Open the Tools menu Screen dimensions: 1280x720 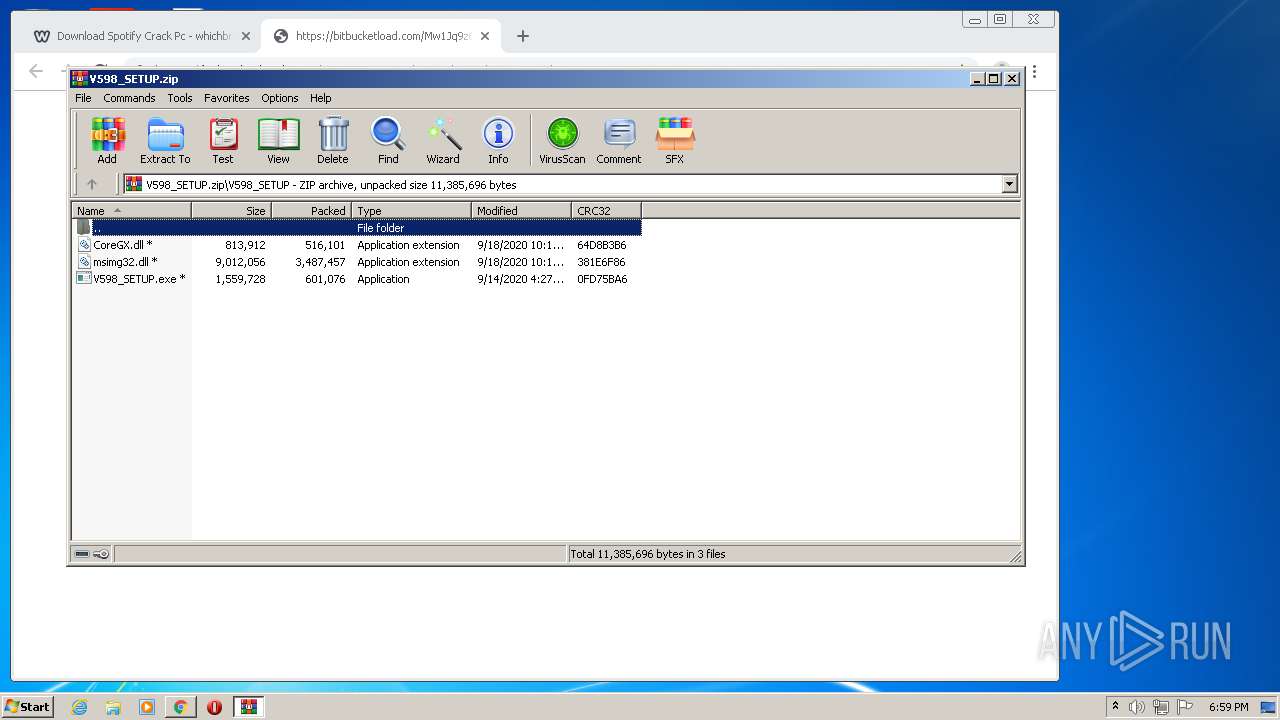(180, 98)
